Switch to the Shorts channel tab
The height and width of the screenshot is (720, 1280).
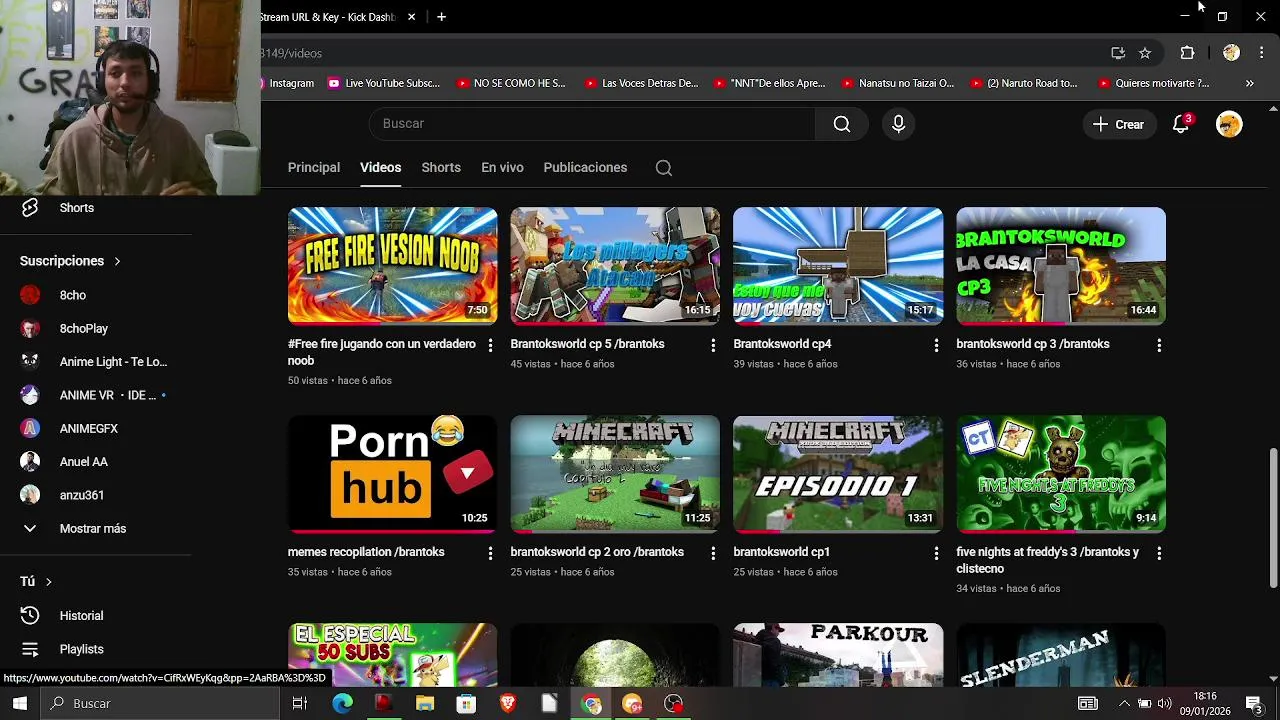[441, 168]
